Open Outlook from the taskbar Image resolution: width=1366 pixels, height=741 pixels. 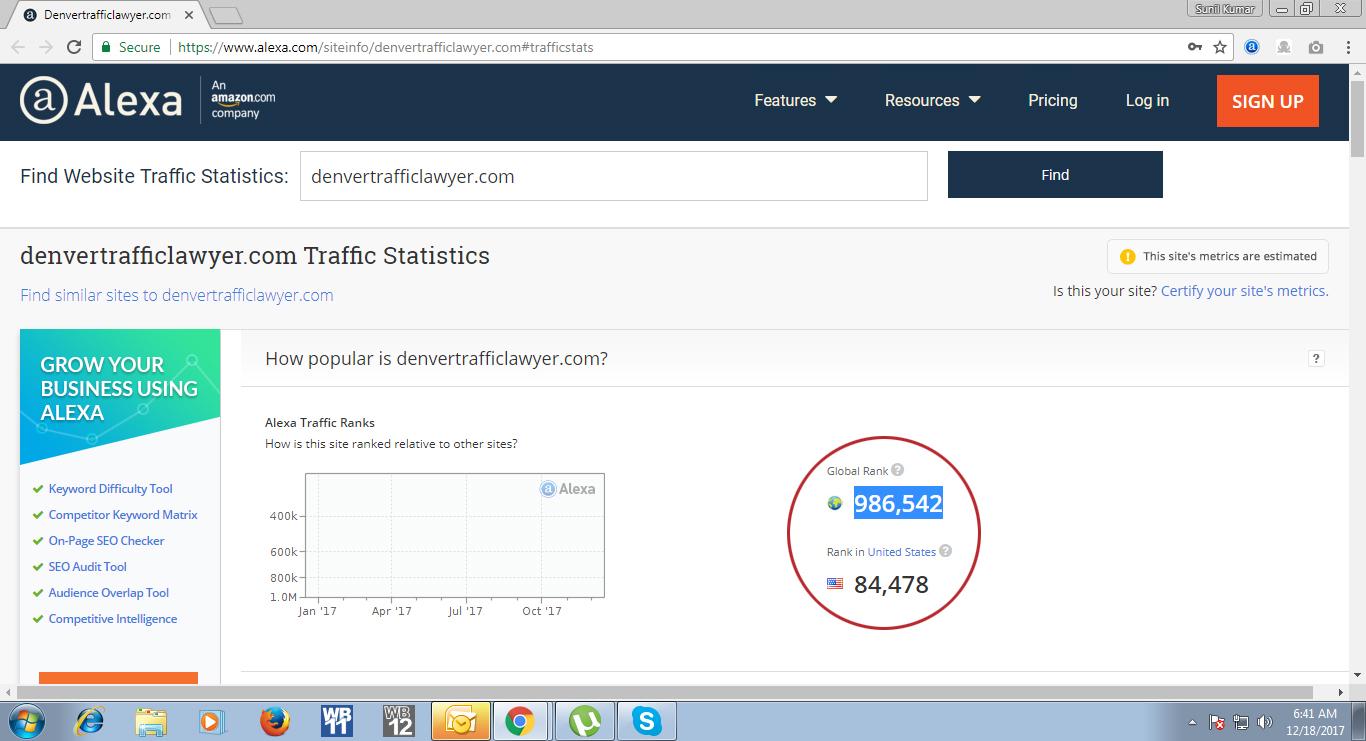tap(461, 719)
